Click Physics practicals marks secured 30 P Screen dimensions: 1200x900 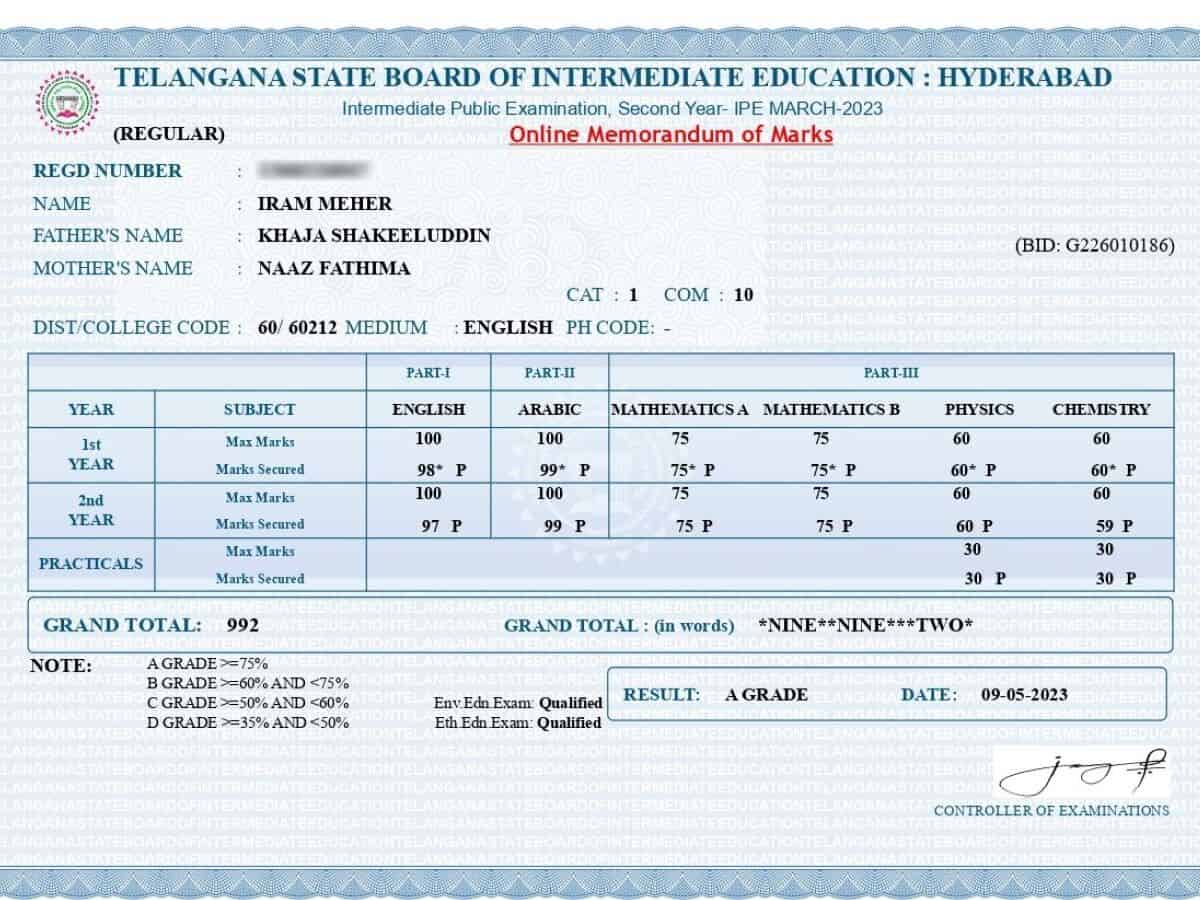tap(985, 578)
